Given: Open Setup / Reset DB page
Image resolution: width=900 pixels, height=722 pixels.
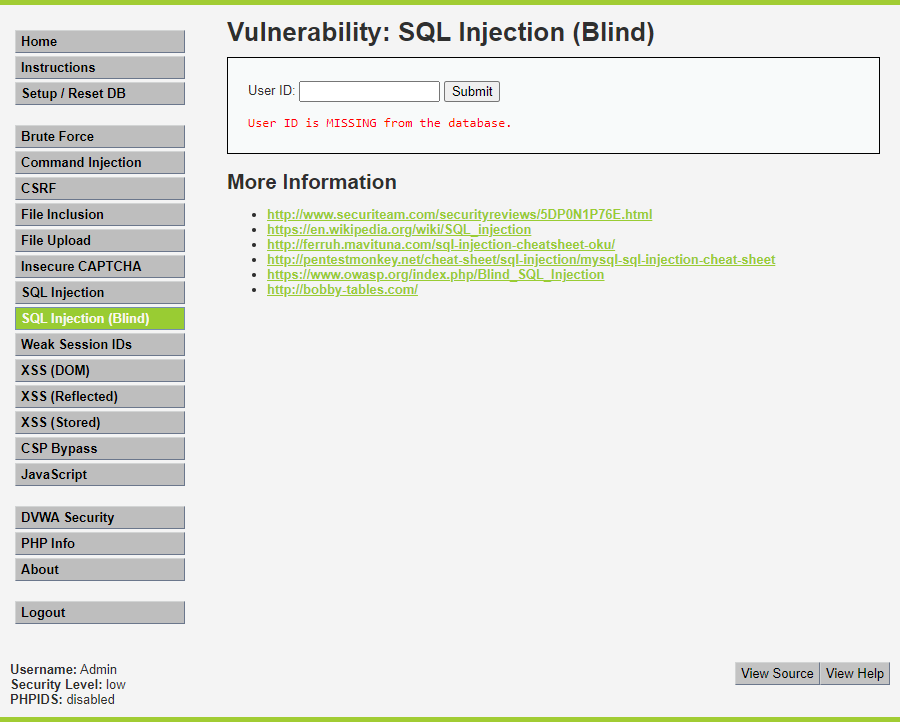Looking at the screenshot, I should [x=100, y=94].
